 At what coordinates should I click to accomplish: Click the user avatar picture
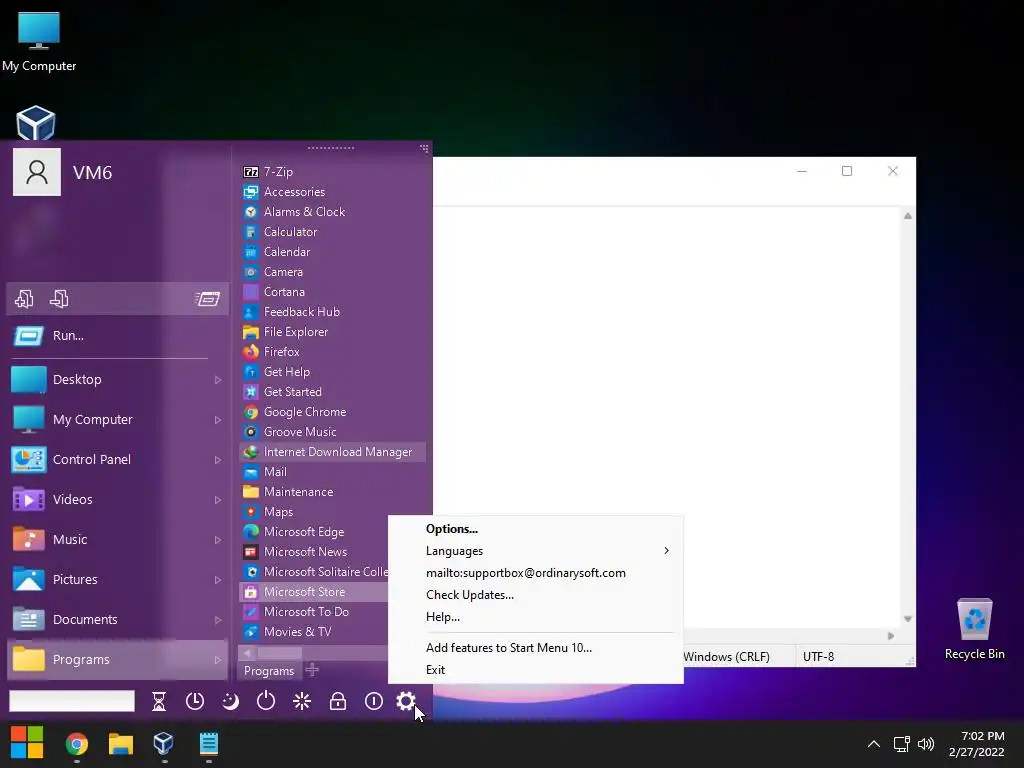coord(37,172)
